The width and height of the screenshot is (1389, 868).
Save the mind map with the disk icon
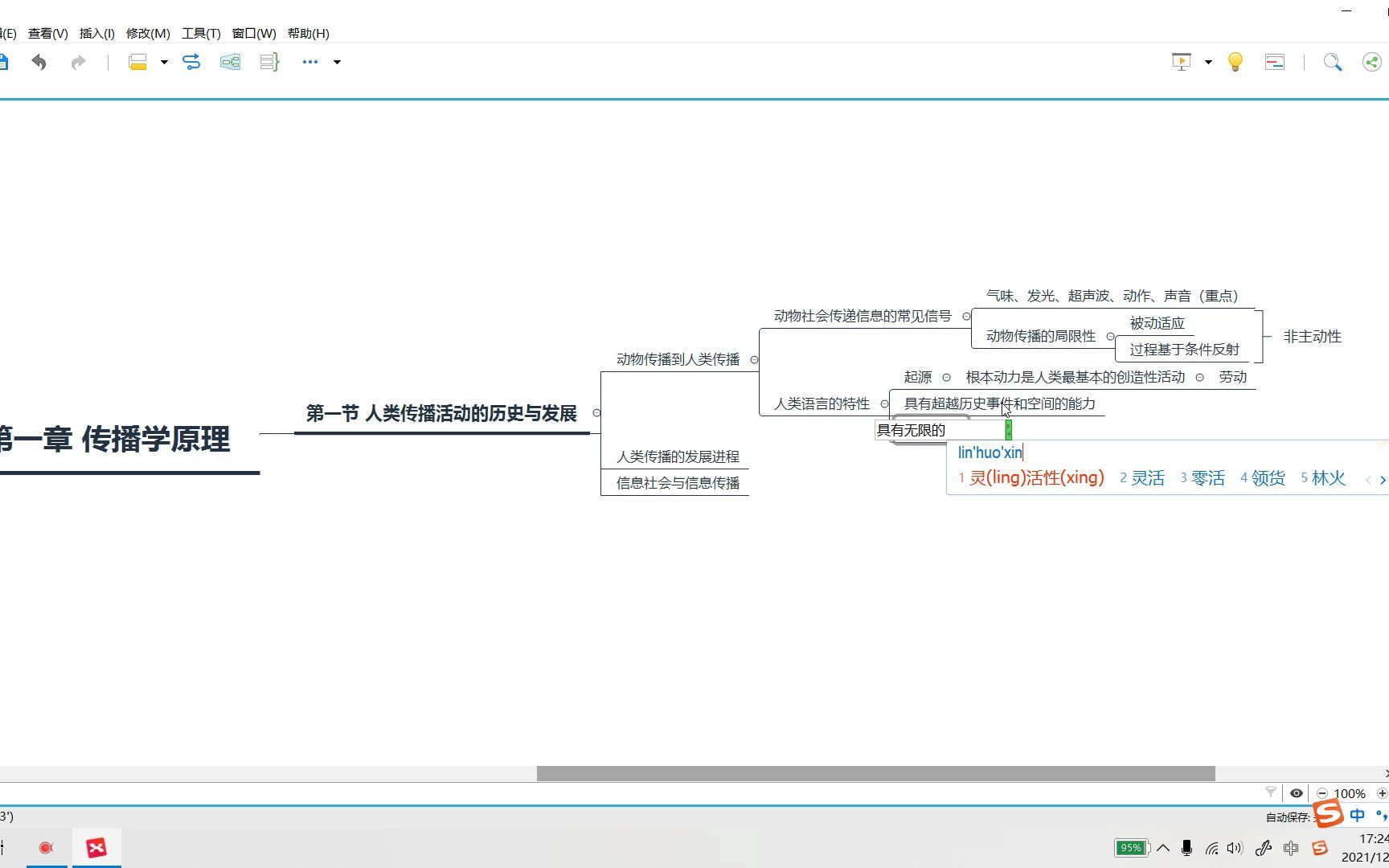pos(3,62)
